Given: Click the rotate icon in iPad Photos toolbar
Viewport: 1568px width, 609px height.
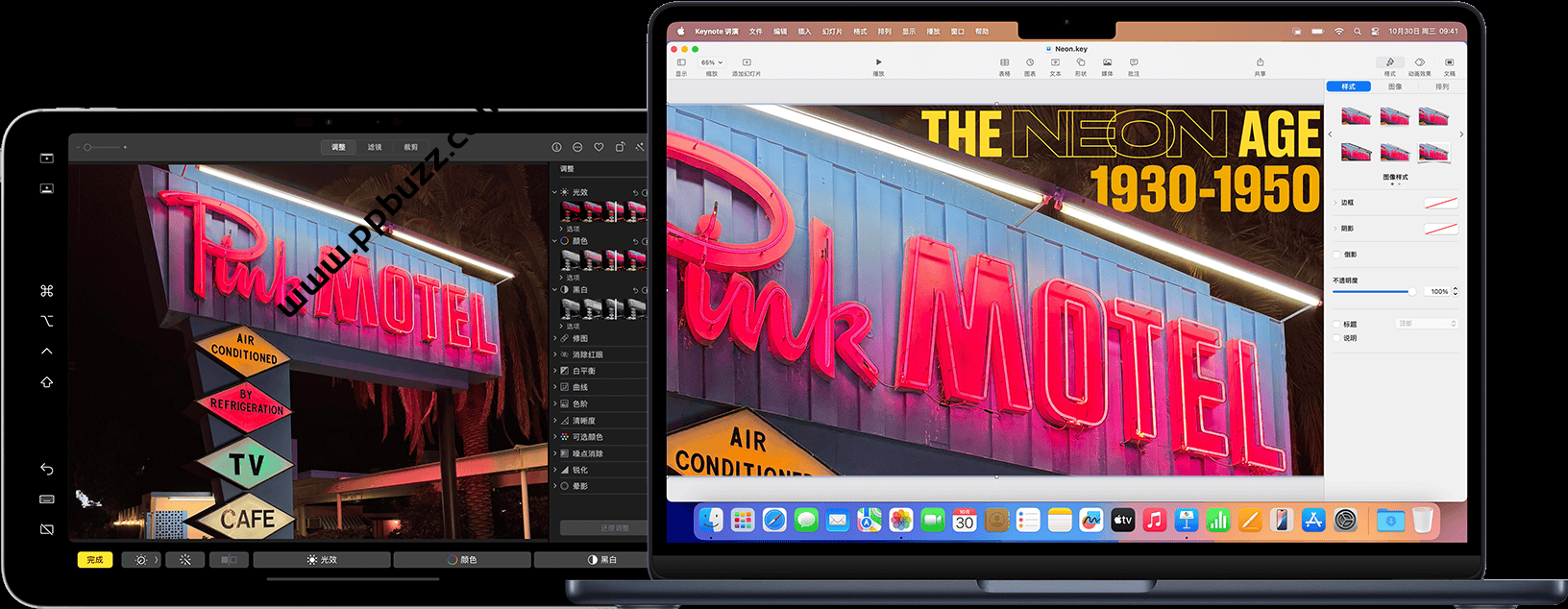Looking at the screenshot, I should pos(620,147).
